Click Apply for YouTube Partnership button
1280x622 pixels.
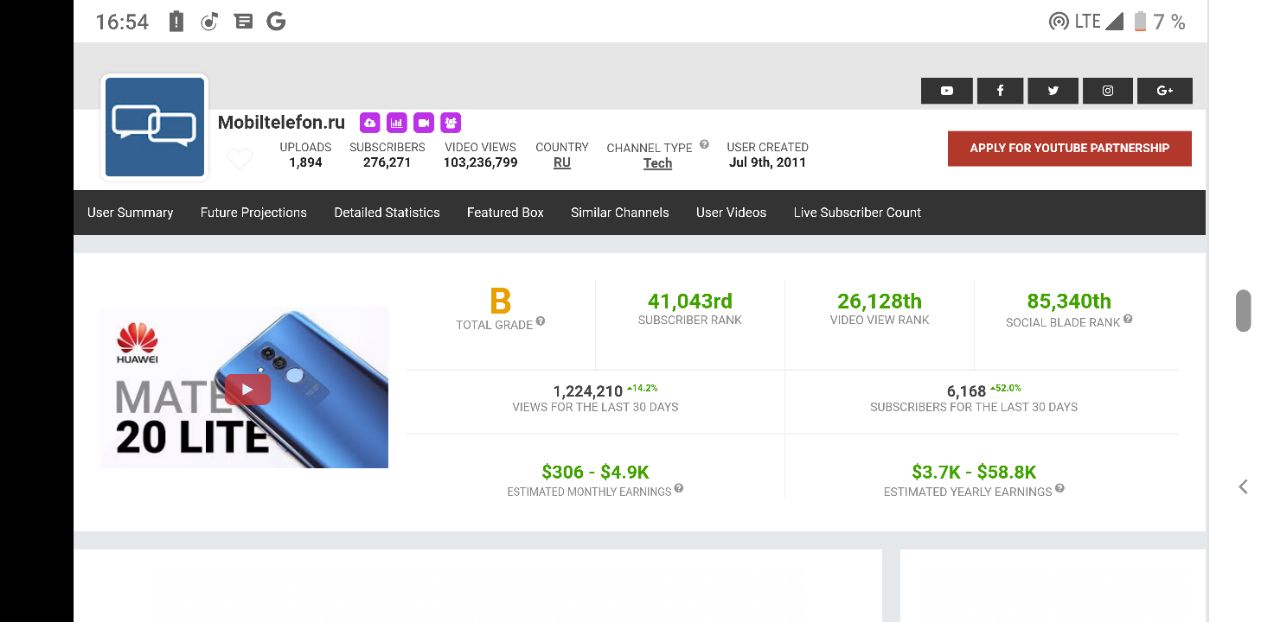pyautogui.click(x=1070, y=148)
